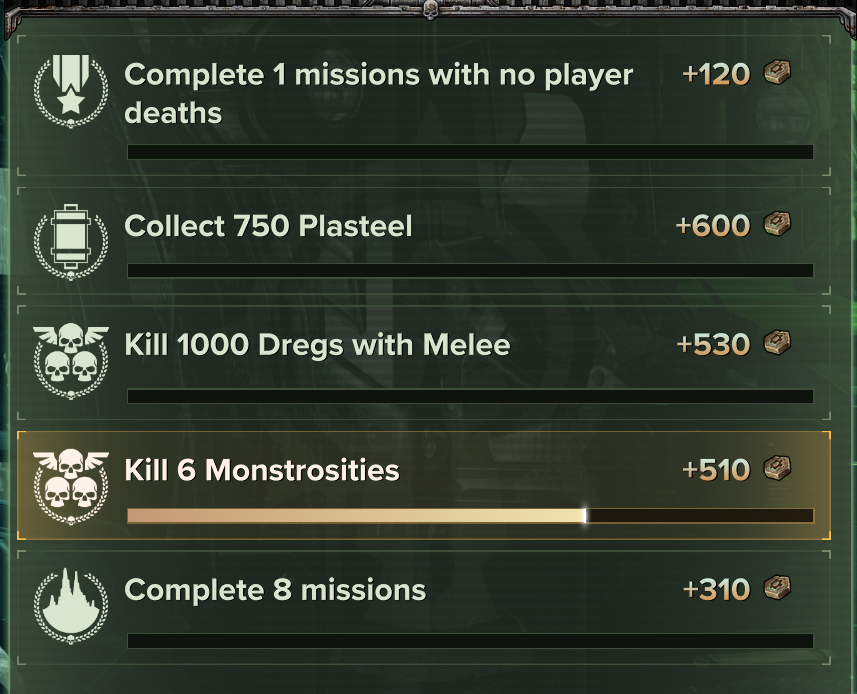Click the Plasteel canister contract icon
This screenshot has height=694, width=857.
(70, 241)
